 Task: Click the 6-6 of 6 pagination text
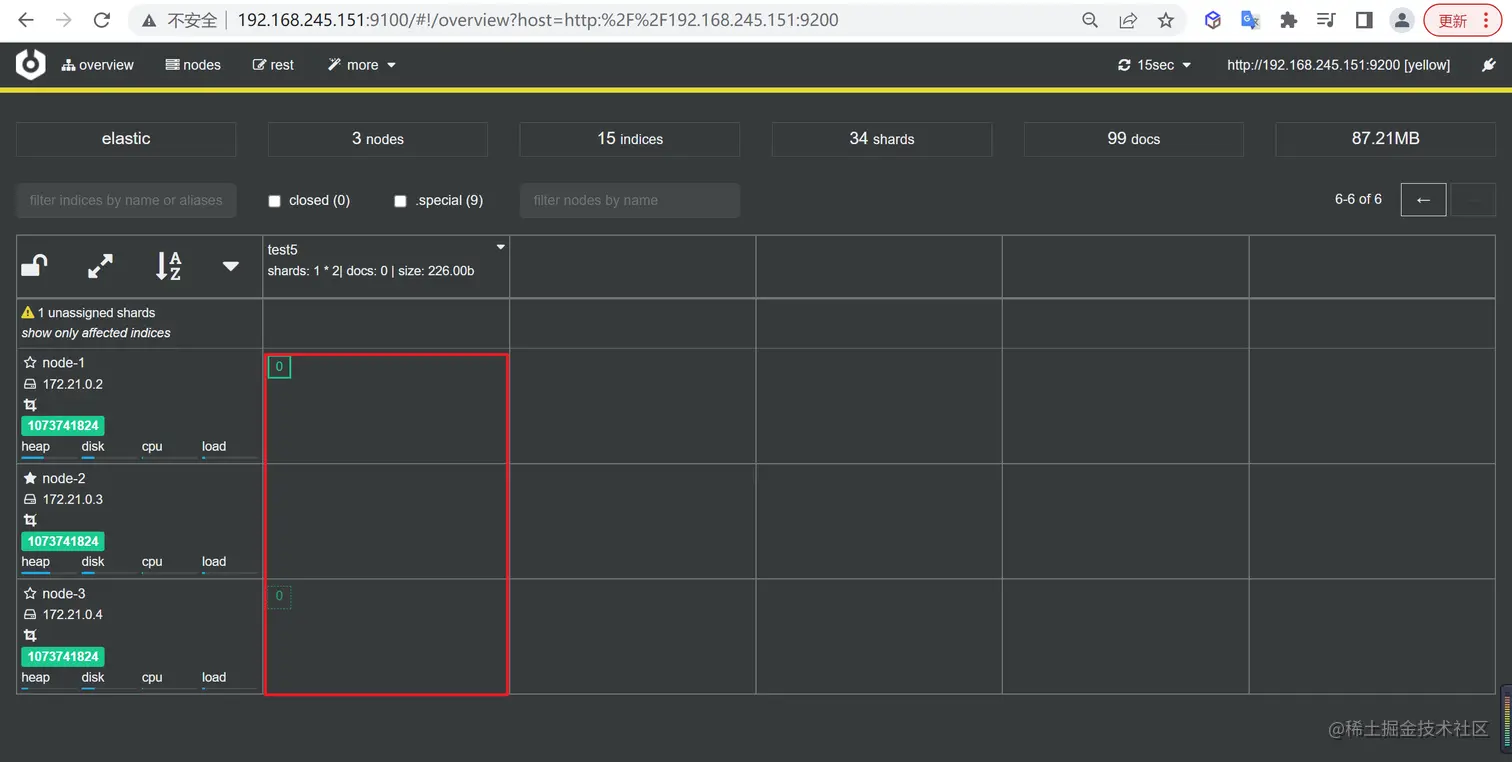[1358, 199]
